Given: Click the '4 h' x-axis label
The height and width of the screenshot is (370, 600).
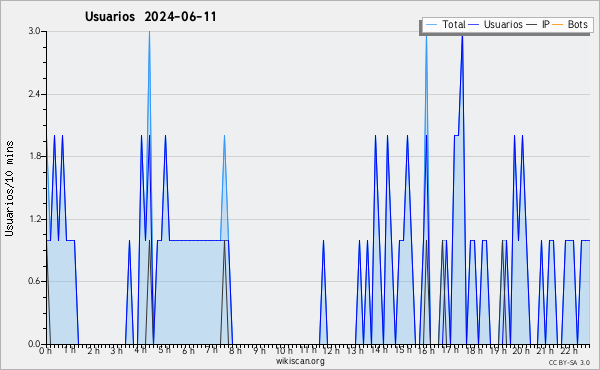Looking at the screenshot, I should pos(140,350).
